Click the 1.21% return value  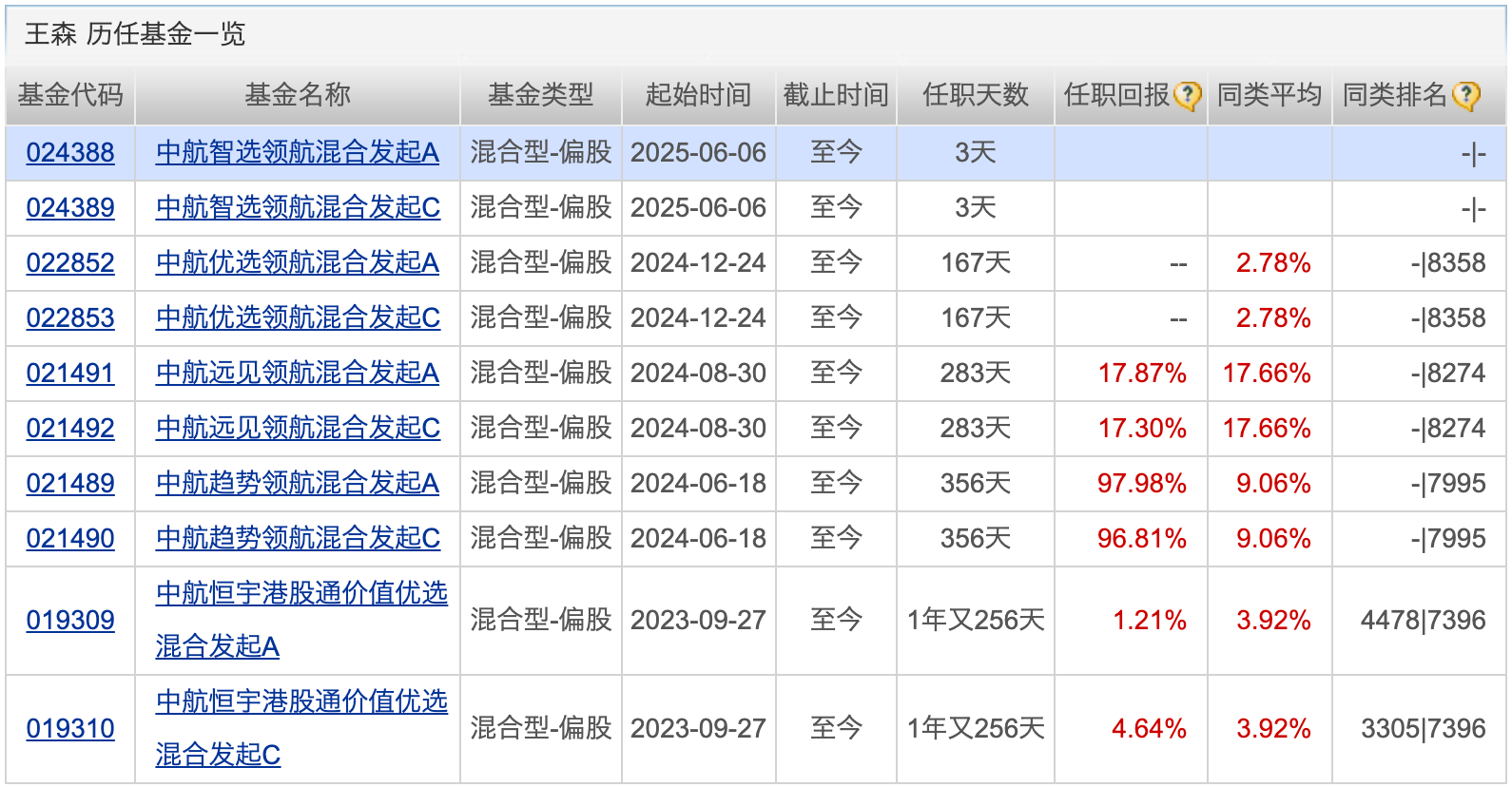click(1149, 620)
